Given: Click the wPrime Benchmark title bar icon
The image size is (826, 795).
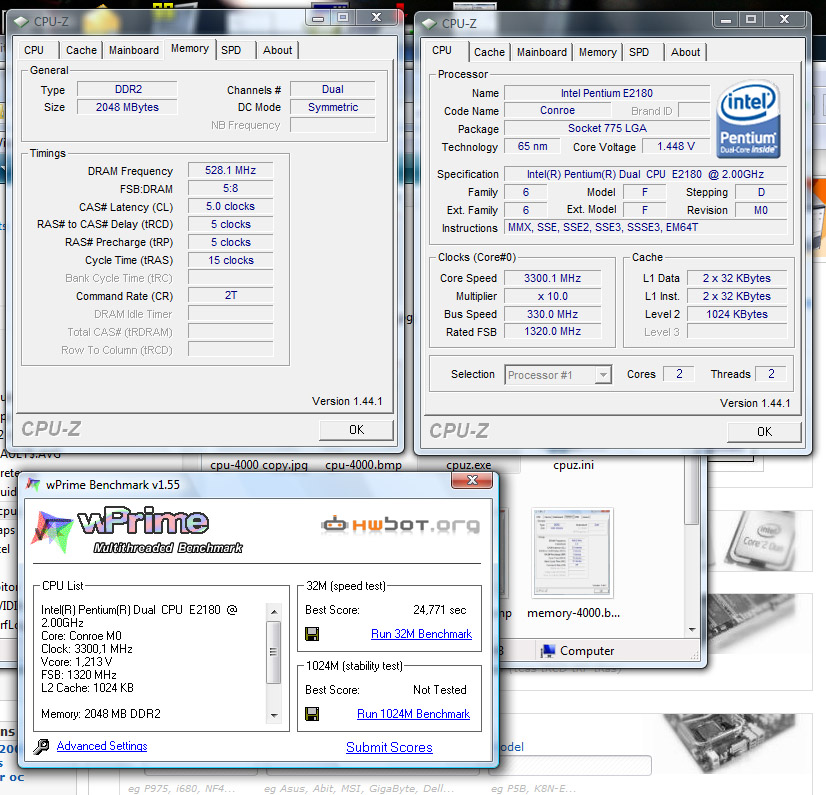Looking at the screenshot, I should pos(33,484).
